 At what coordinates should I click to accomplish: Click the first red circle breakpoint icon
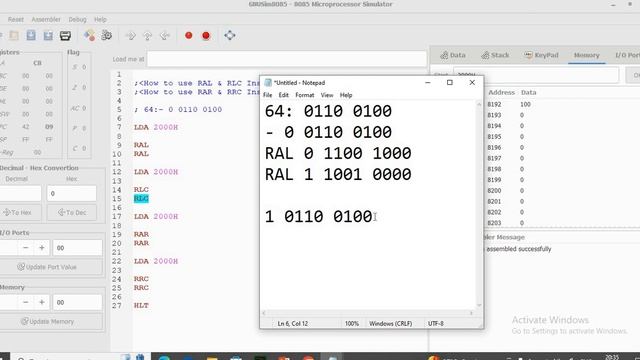pos(189,36)
